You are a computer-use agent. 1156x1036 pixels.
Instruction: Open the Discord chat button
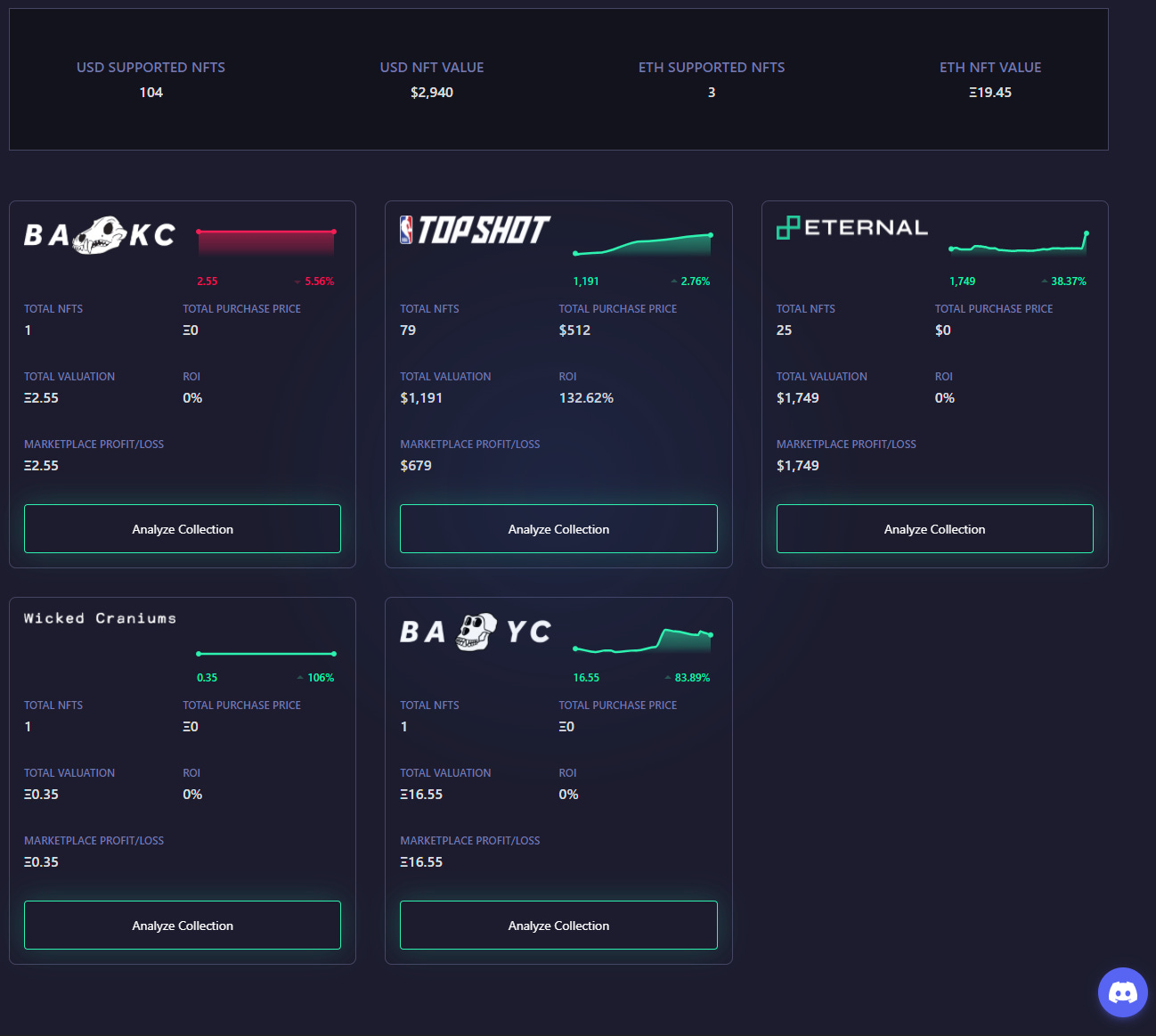(x=1122, y=991)
